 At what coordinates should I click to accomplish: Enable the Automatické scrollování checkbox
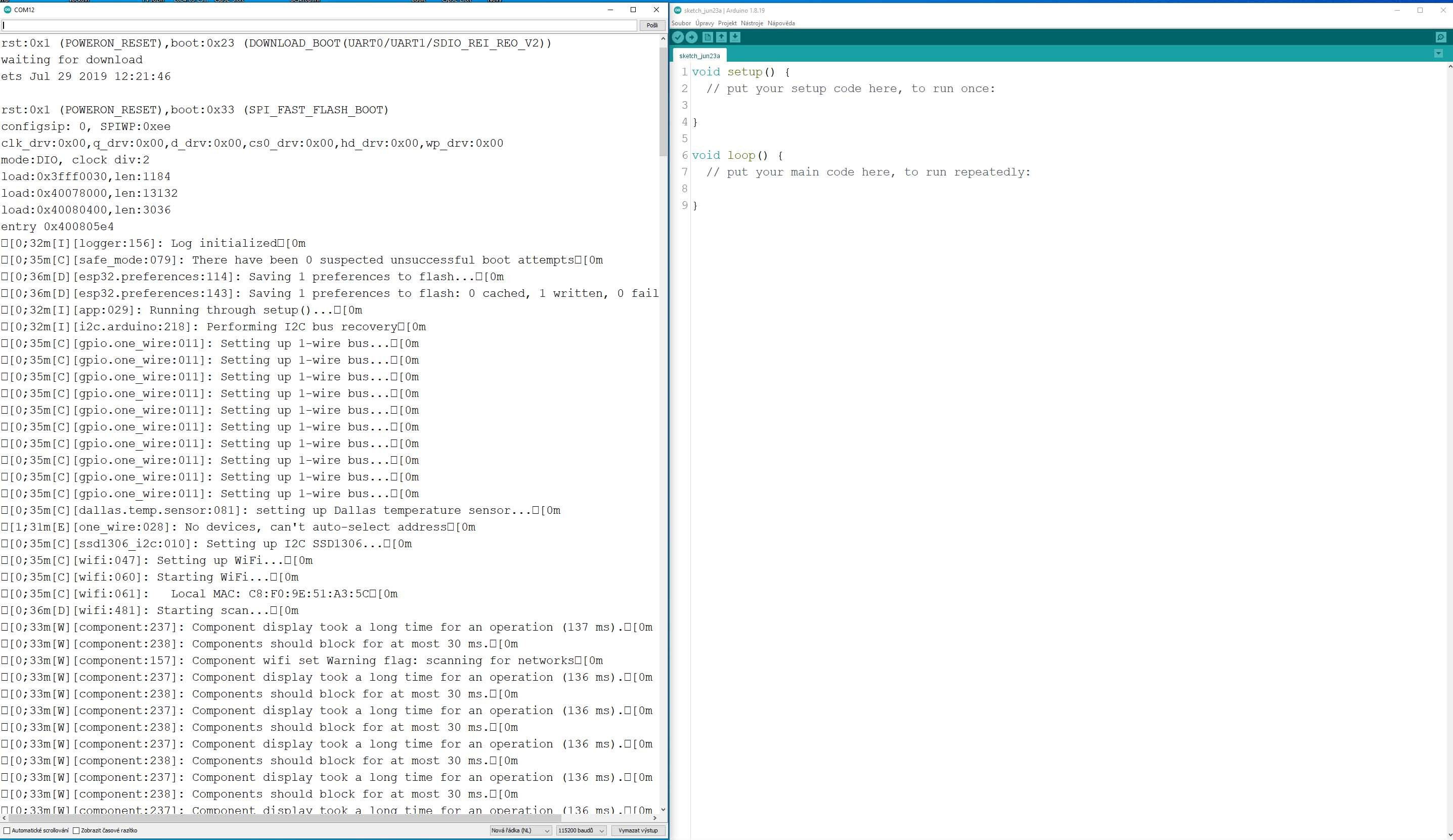click(x=7, y=830)
